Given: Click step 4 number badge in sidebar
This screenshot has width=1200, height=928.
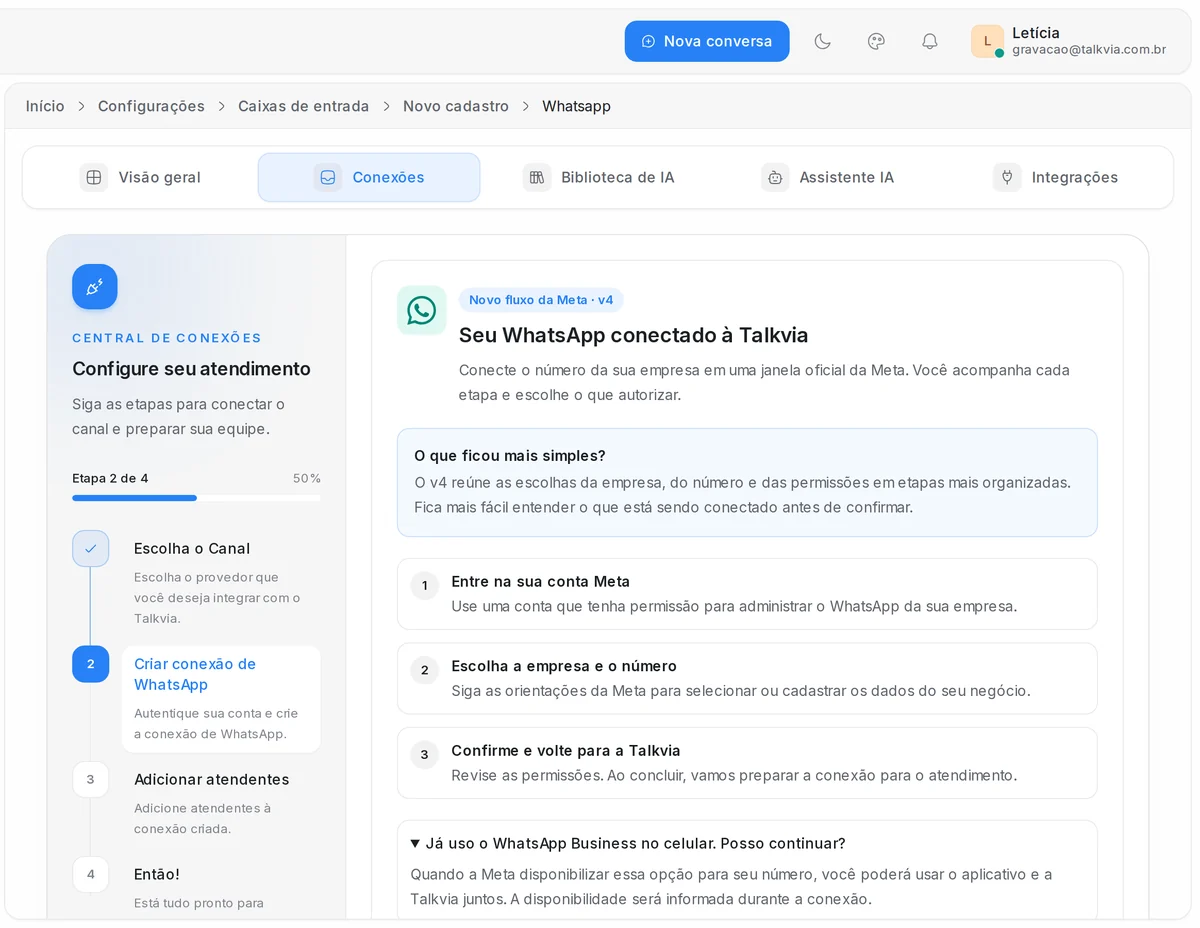Looking at the screenshot, I should 90,874.
